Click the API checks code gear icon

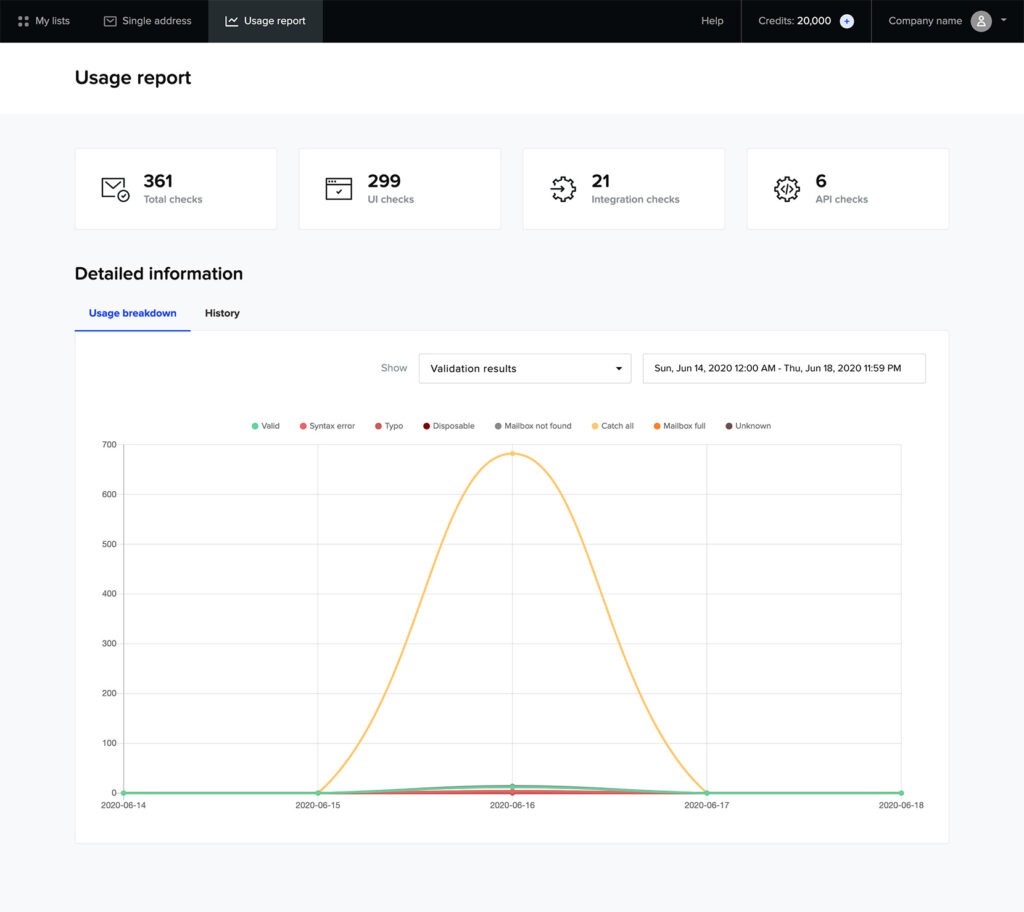(787, 189)
